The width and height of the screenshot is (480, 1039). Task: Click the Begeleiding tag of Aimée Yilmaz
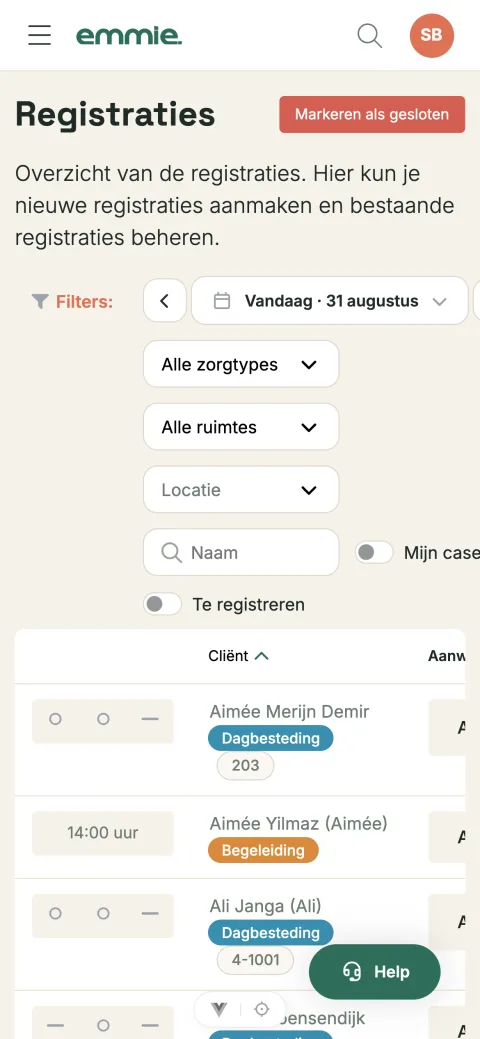(263, 851)
